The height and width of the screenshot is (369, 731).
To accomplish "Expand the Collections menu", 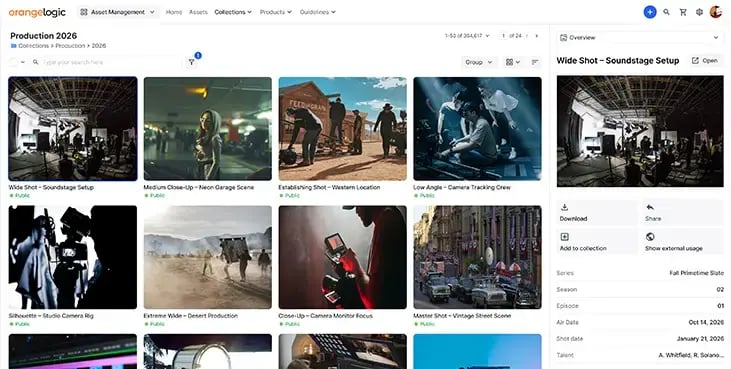I will 233,12.
